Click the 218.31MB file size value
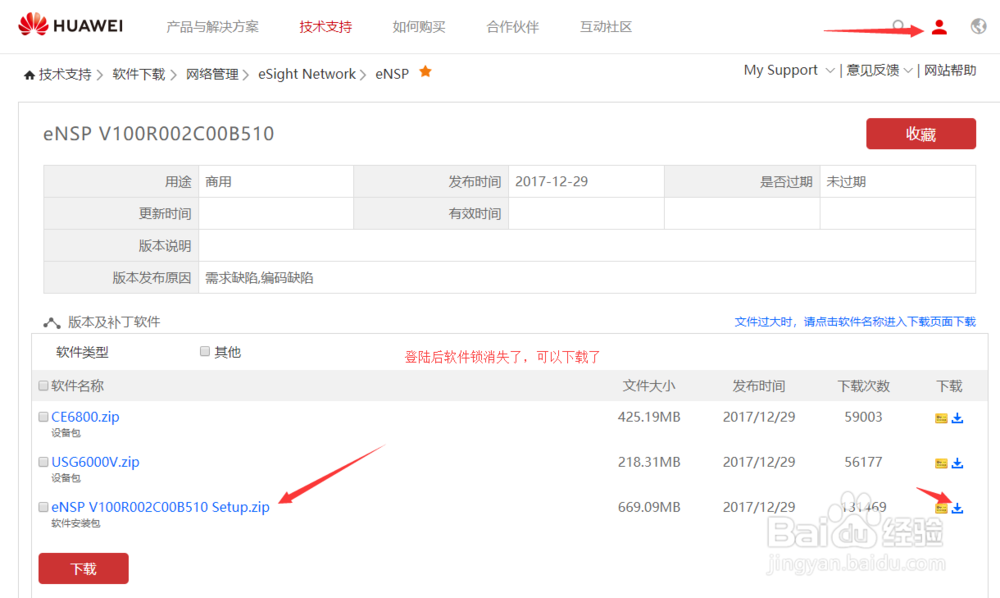 pyautogui.click(x=649, y=462)
